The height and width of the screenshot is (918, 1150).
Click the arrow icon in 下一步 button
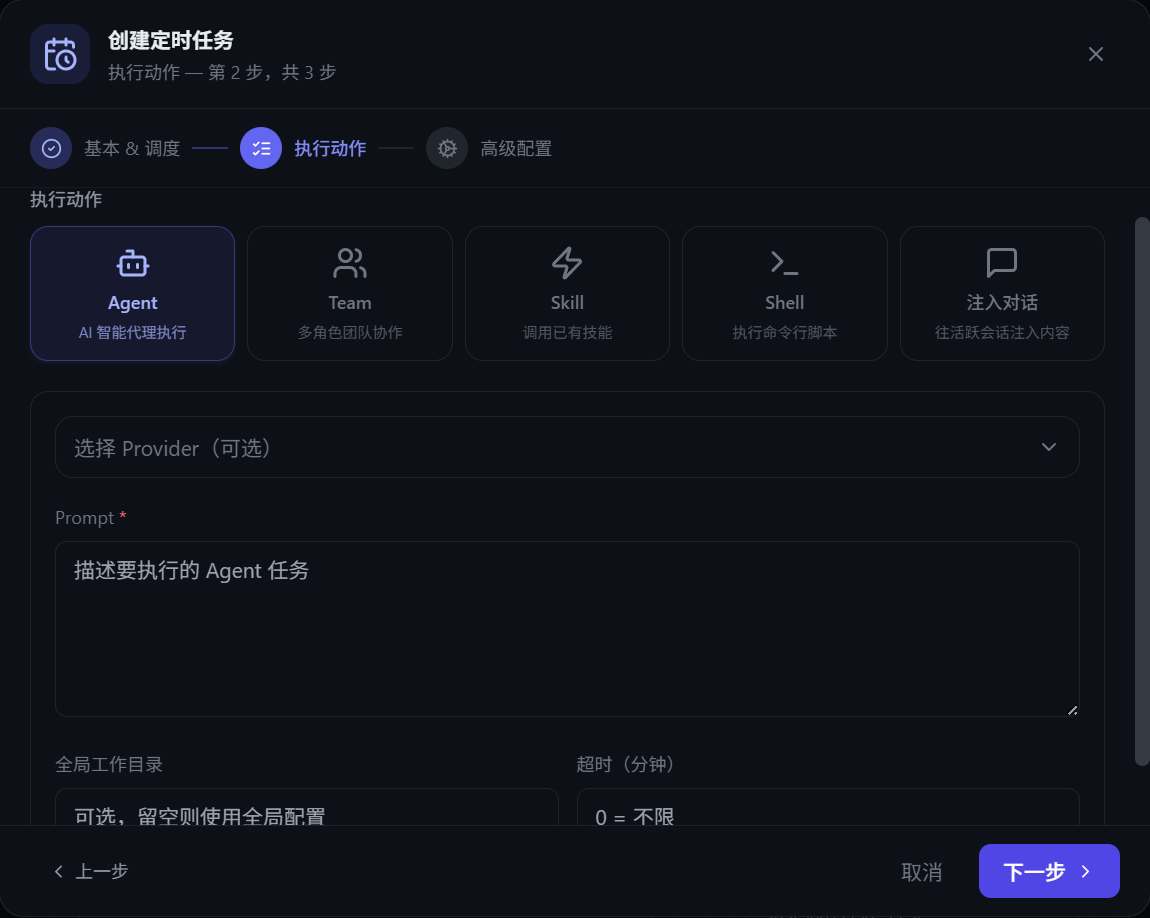tap(1086, 871)
